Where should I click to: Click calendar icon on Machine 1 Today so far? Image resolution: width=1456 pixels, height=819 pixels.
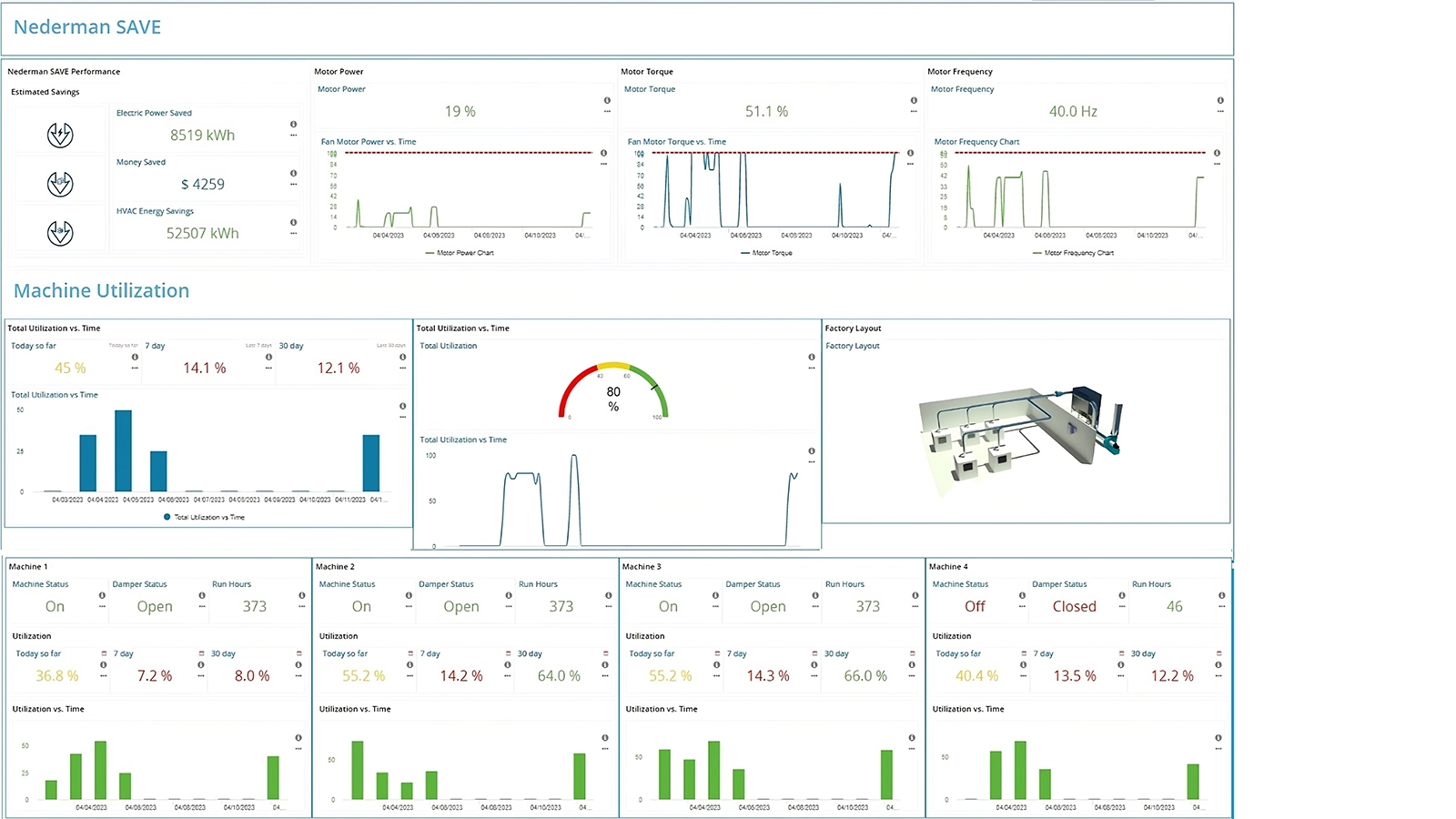point(104,653)
